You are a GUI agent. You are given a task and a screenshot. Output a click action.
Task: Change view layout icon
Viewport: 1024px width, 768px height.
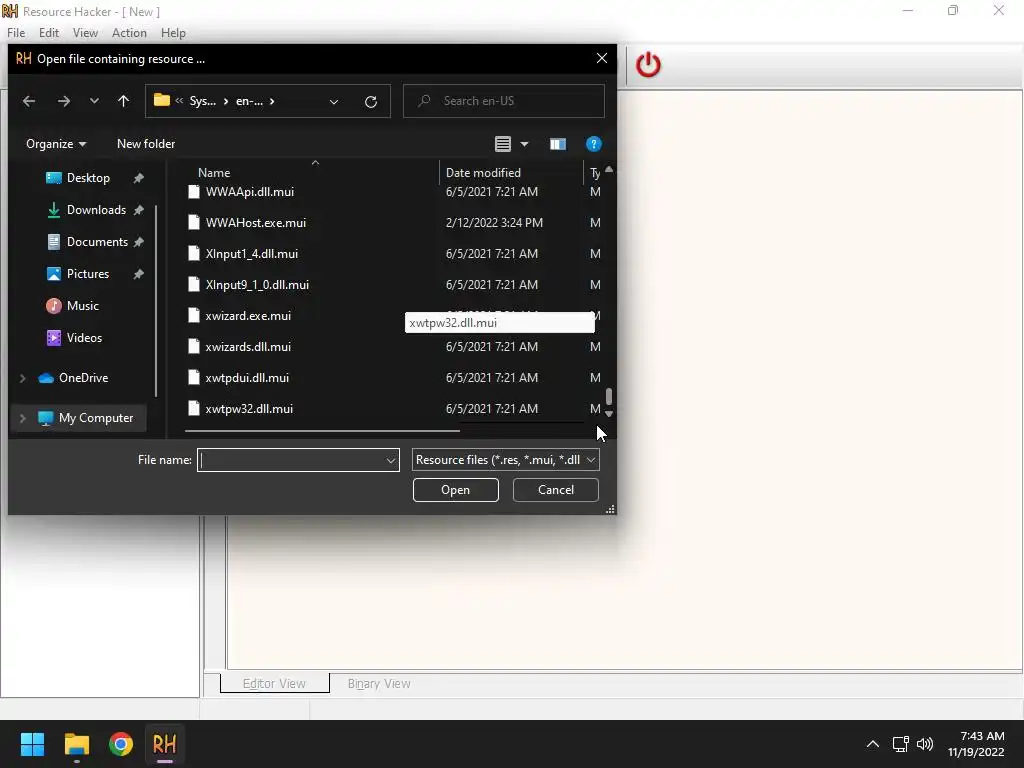click(x=502, y=144)
